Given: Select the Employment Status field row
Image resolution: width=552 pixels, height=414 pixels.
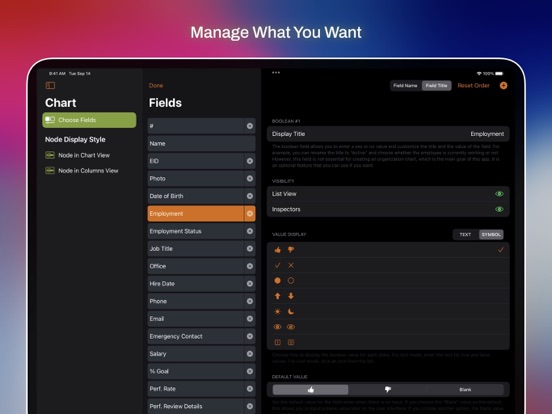Looking at the screenshot, I should click(x=195, y=231).
